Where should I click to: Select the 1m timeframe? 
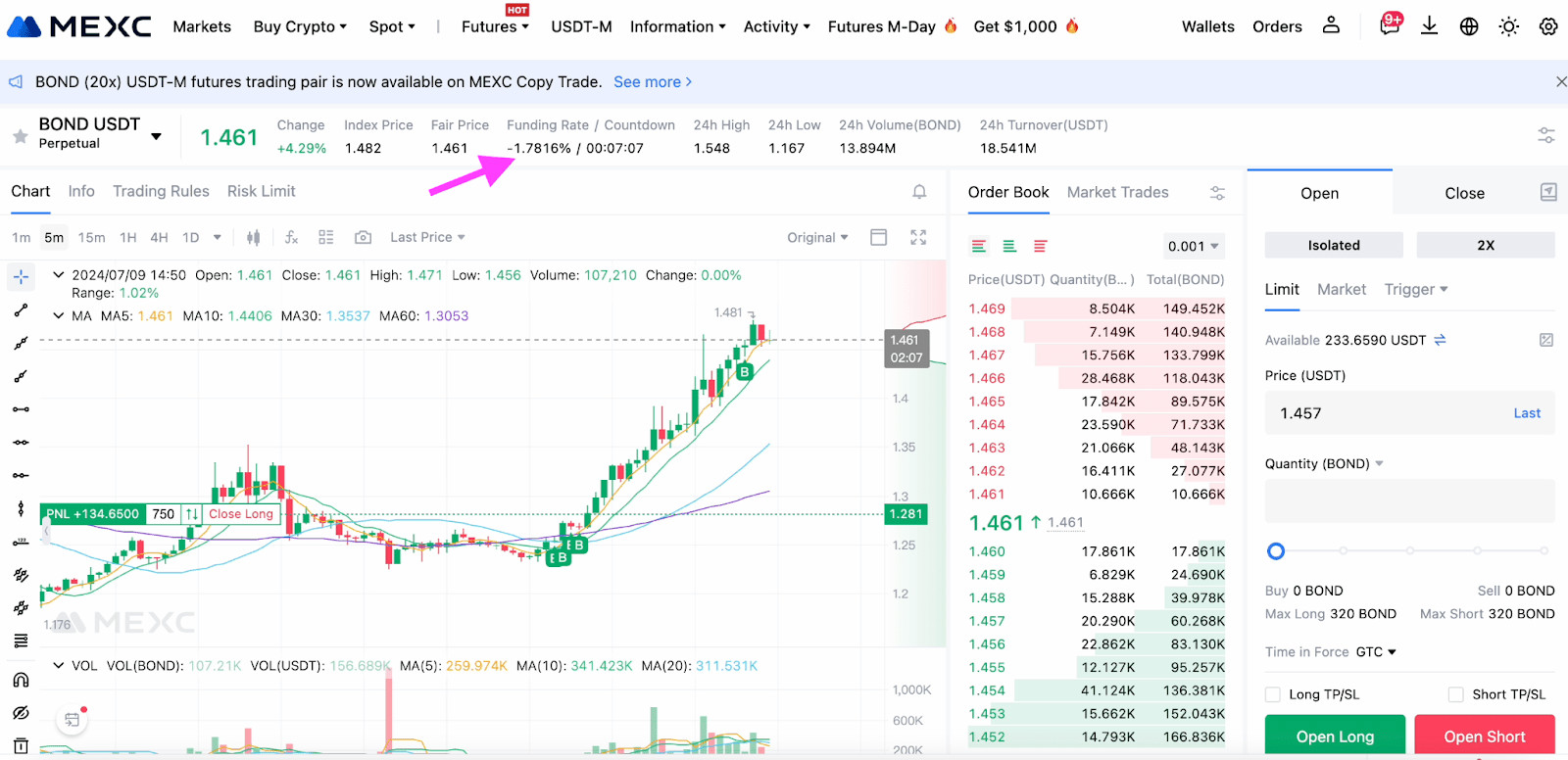tap(22, 237)
